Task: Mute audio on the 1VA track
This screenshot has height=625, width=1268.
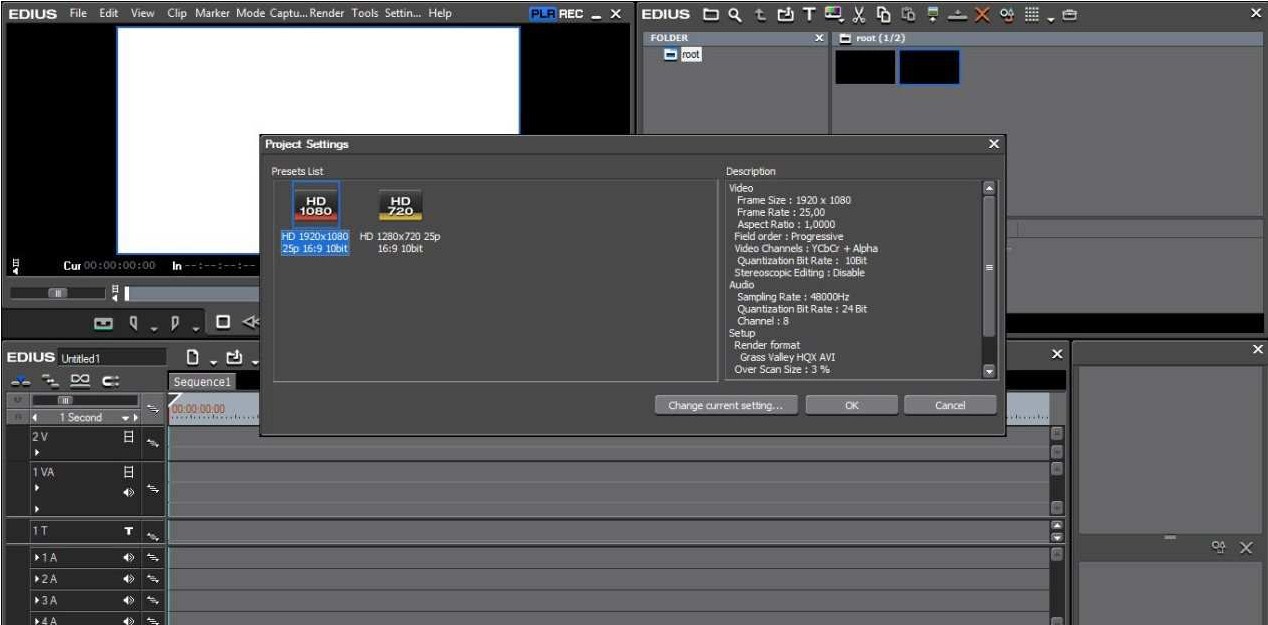Action: [128, 492]
